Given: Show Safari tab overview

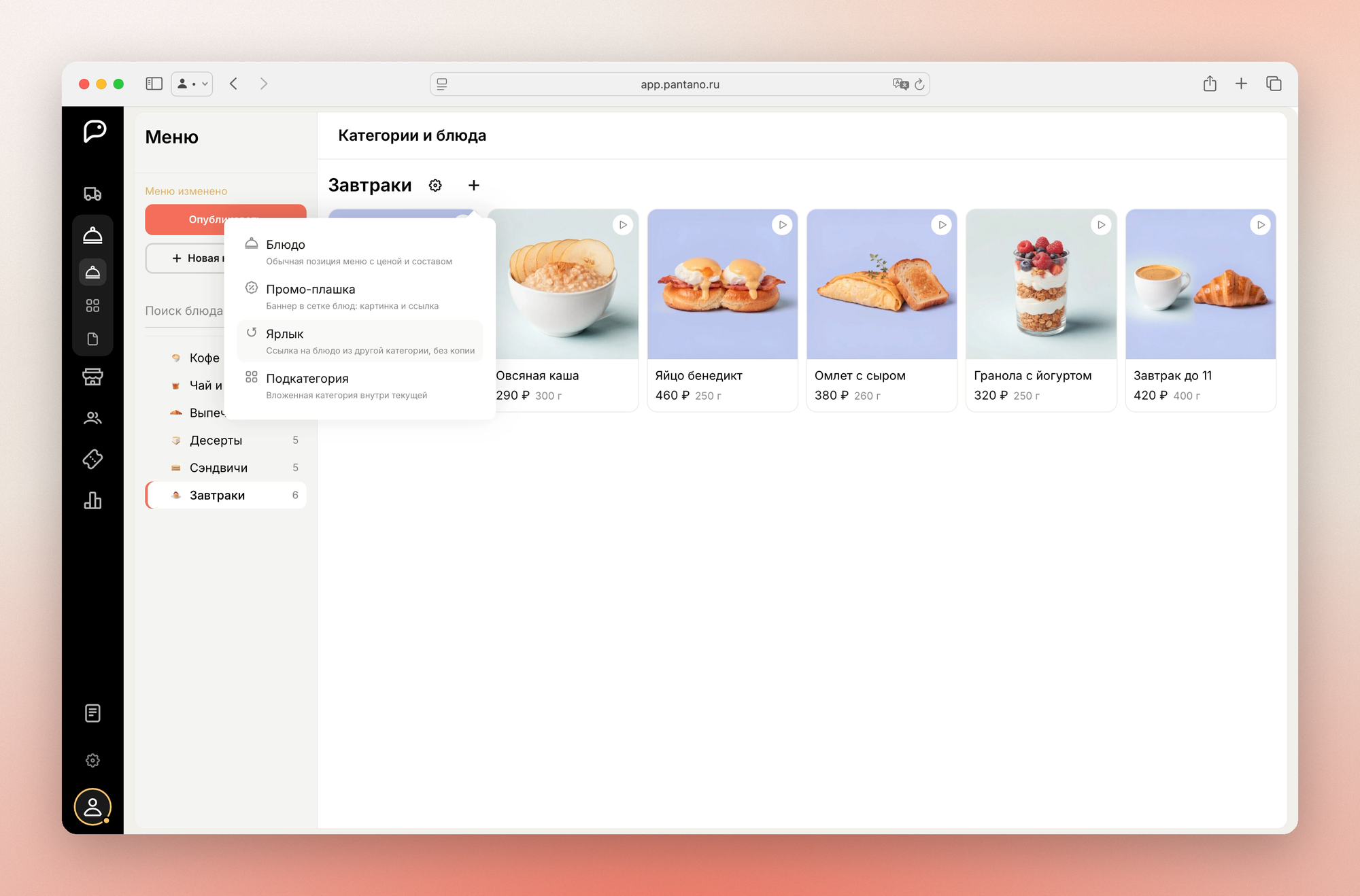Looking at the screenshot, I should (1274, 84).
